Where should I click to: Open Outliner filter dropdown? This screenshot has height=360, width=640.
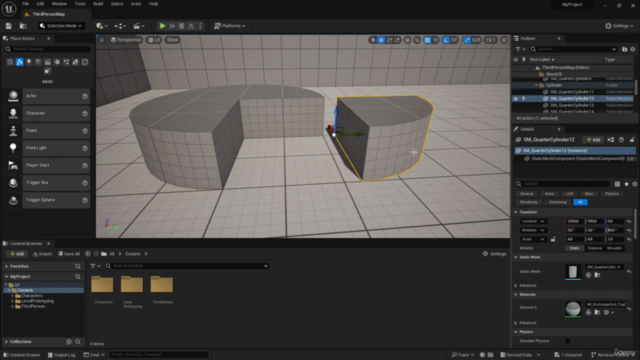tap(520, 49)
